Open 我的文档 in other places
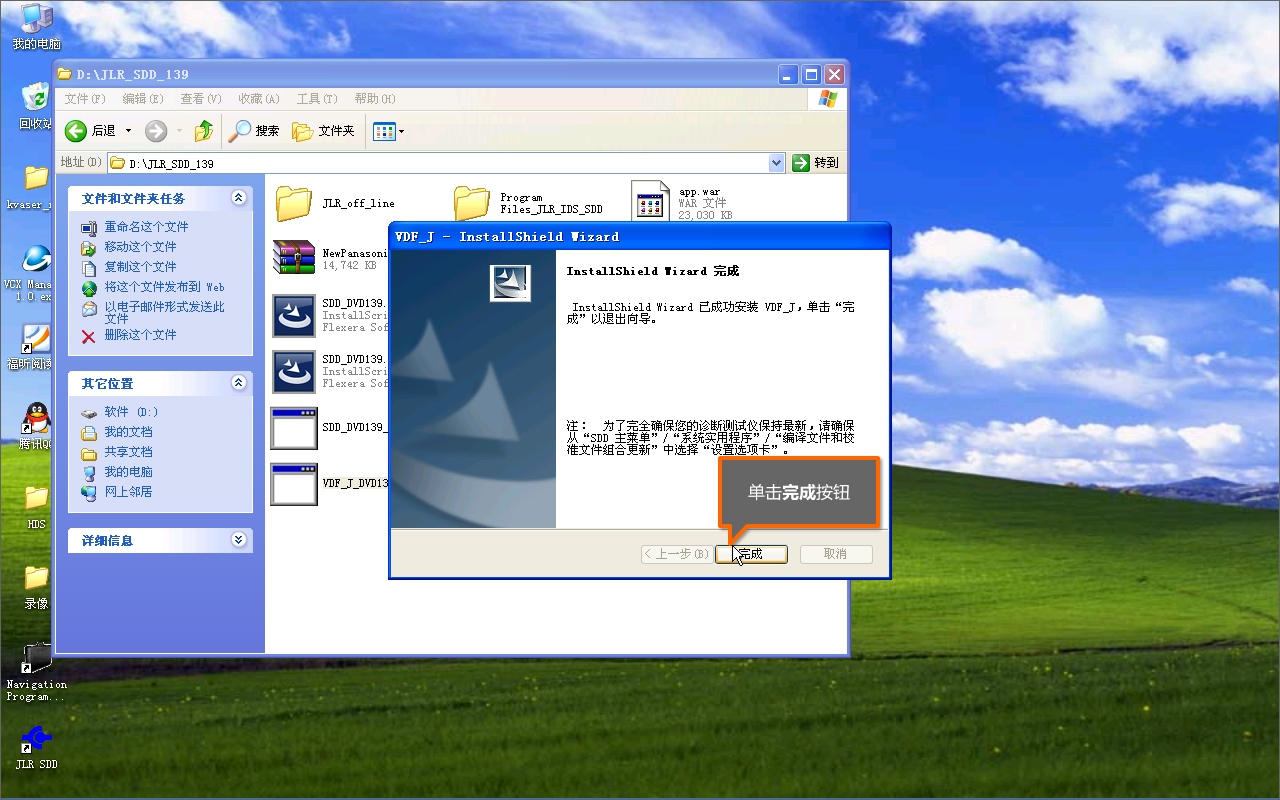Screen dimensions: 1280x800 (x=128, y=432)
